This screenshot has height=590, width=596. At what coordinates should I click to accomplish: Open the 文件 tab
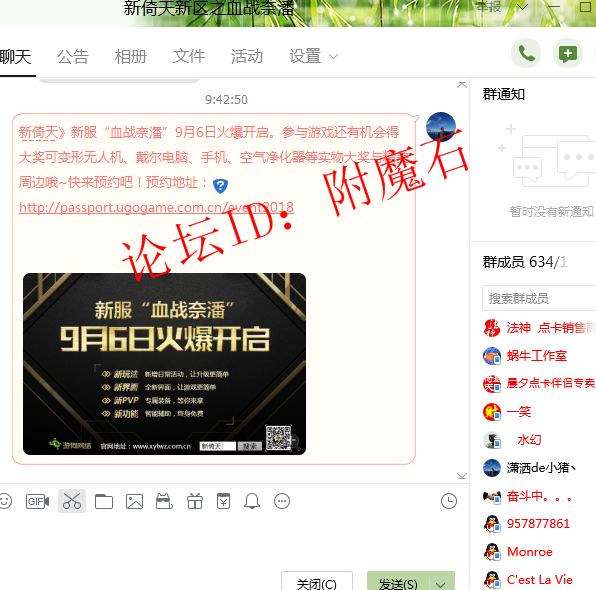[x=189, y=57]
